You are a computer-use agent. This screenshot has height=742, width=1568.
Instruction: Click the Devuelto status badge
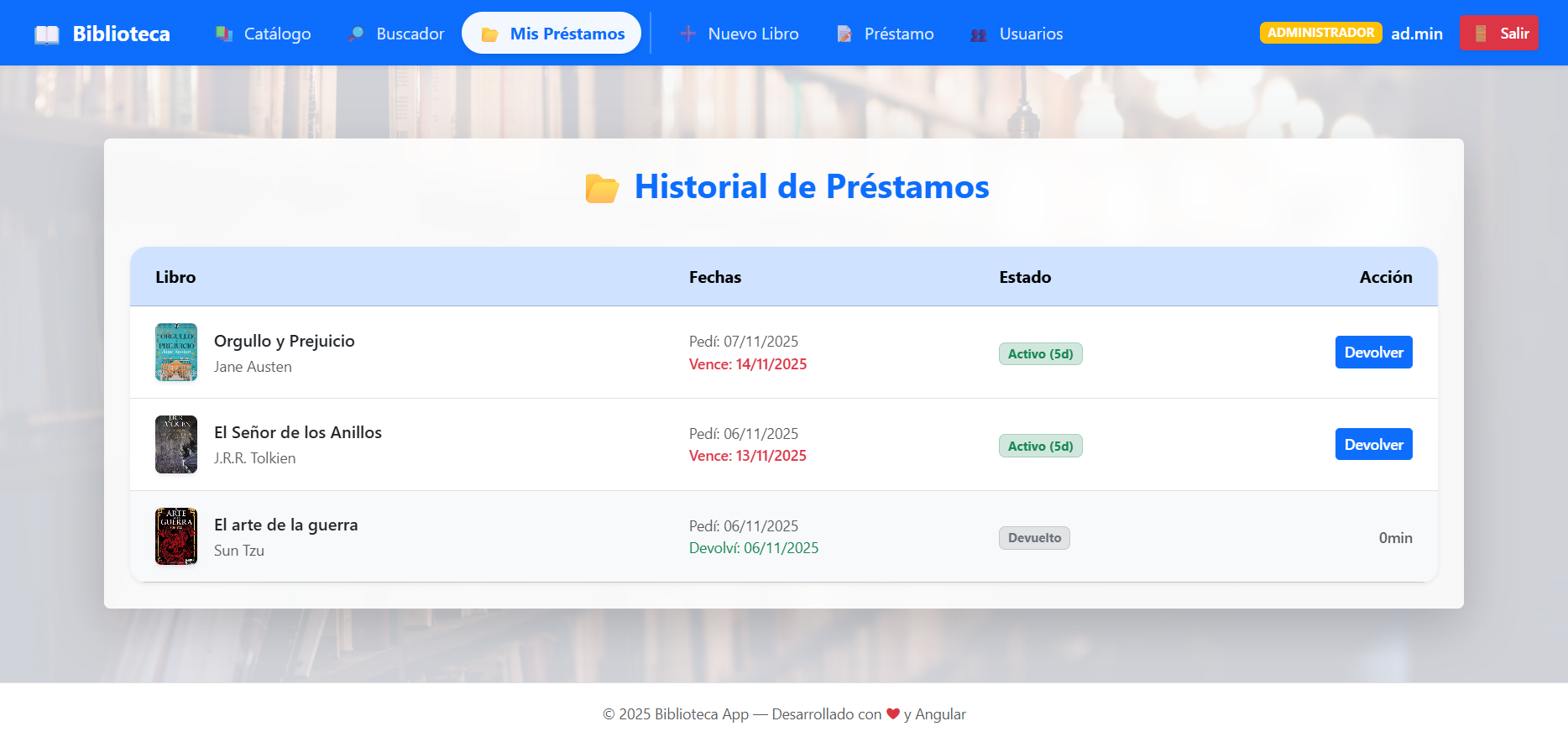pos(1034,538)
